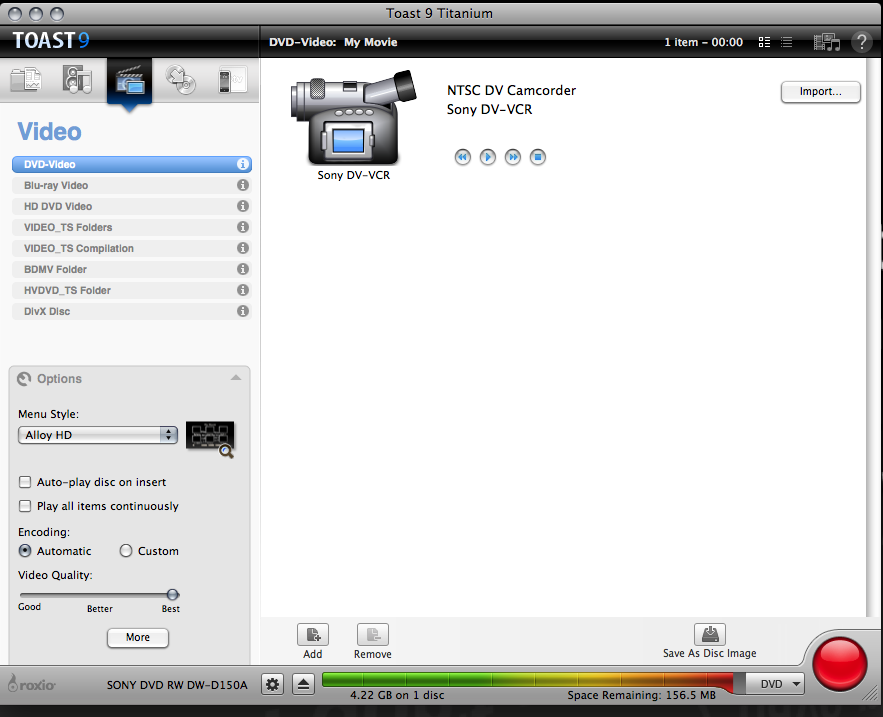Click the 4.22 GB on 1 disc text

coord(397,695)
